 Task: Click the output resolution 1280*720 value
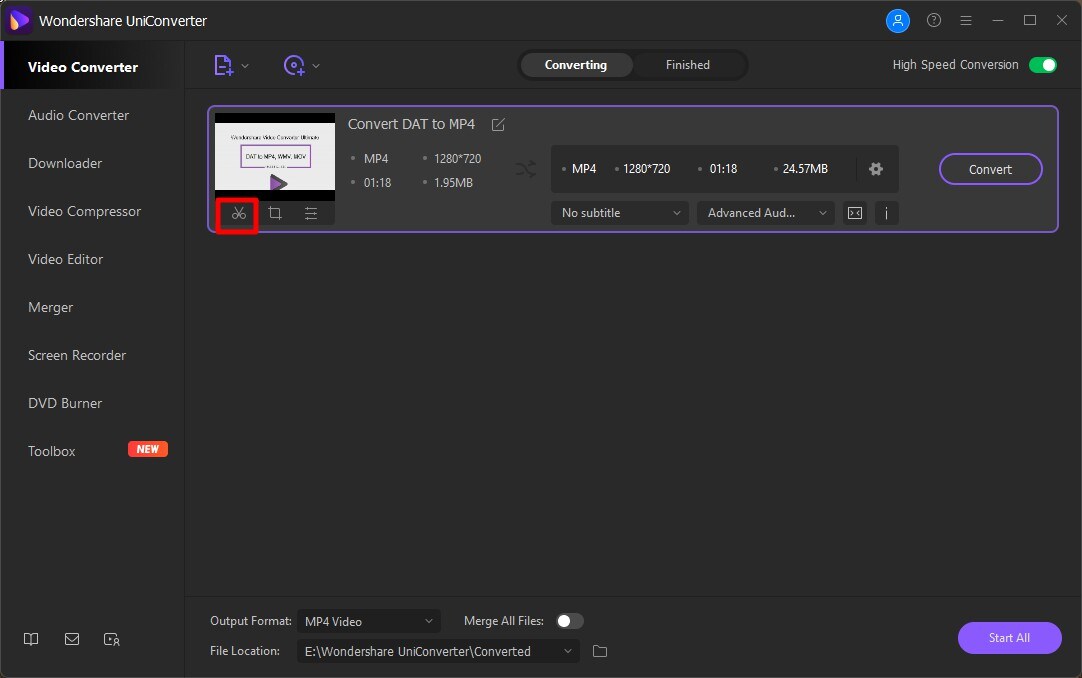pos(647,169)
